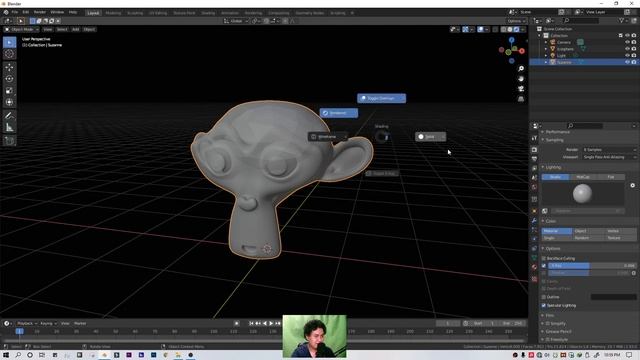Select the Add Cube tool
This screenshot has width=640, height=360.
pyautogui.click(x=9, y=141)
